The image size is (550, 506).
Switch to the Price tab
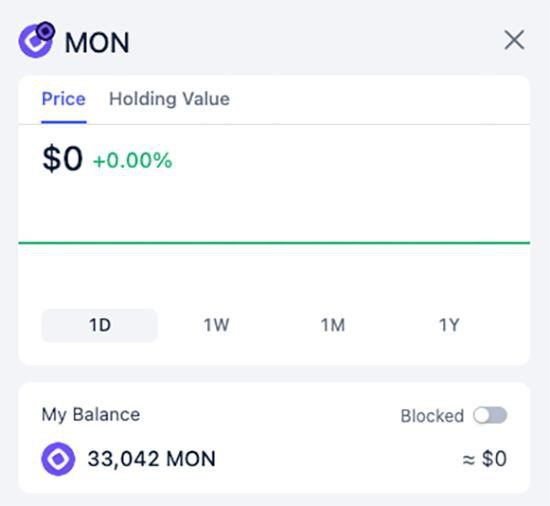63,99
